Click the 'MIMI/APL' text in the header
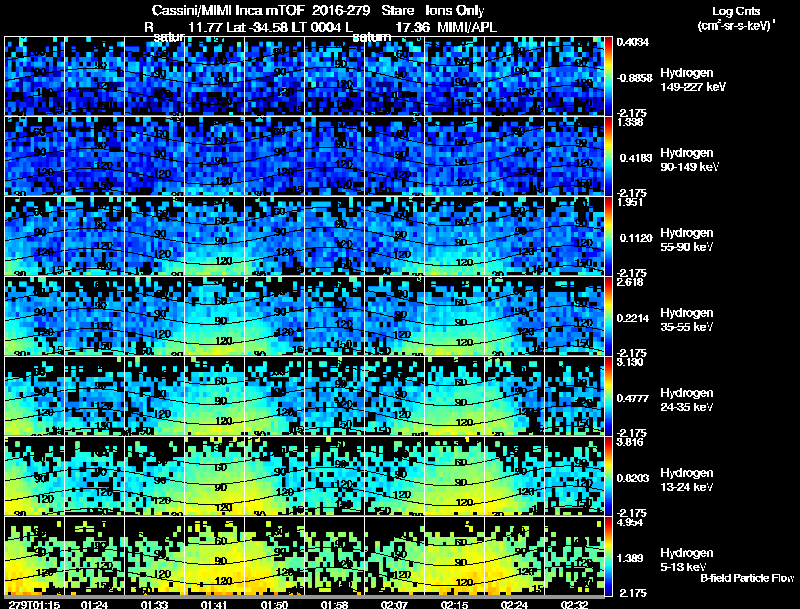The image size is (800, 609). click(467, 27)
